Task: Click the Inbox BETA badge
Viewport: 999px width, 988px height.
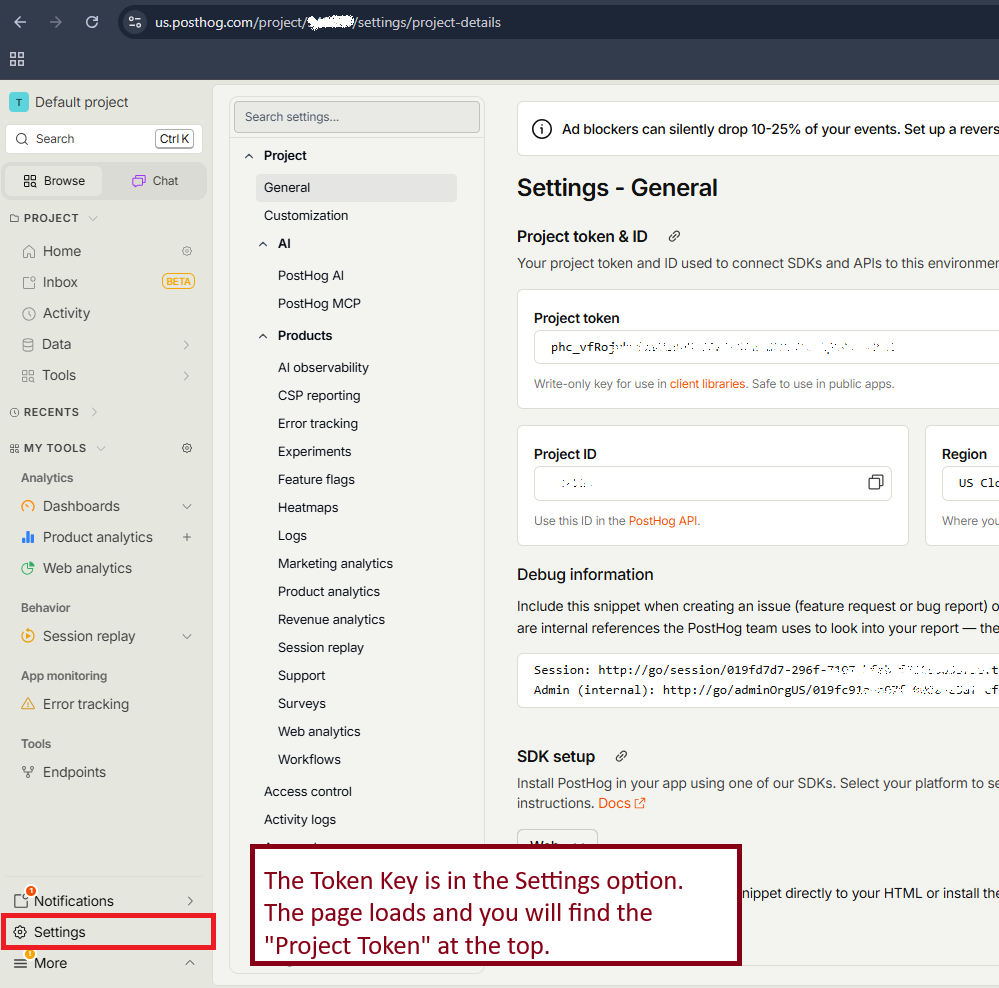Action: click(x=178, y=282)
